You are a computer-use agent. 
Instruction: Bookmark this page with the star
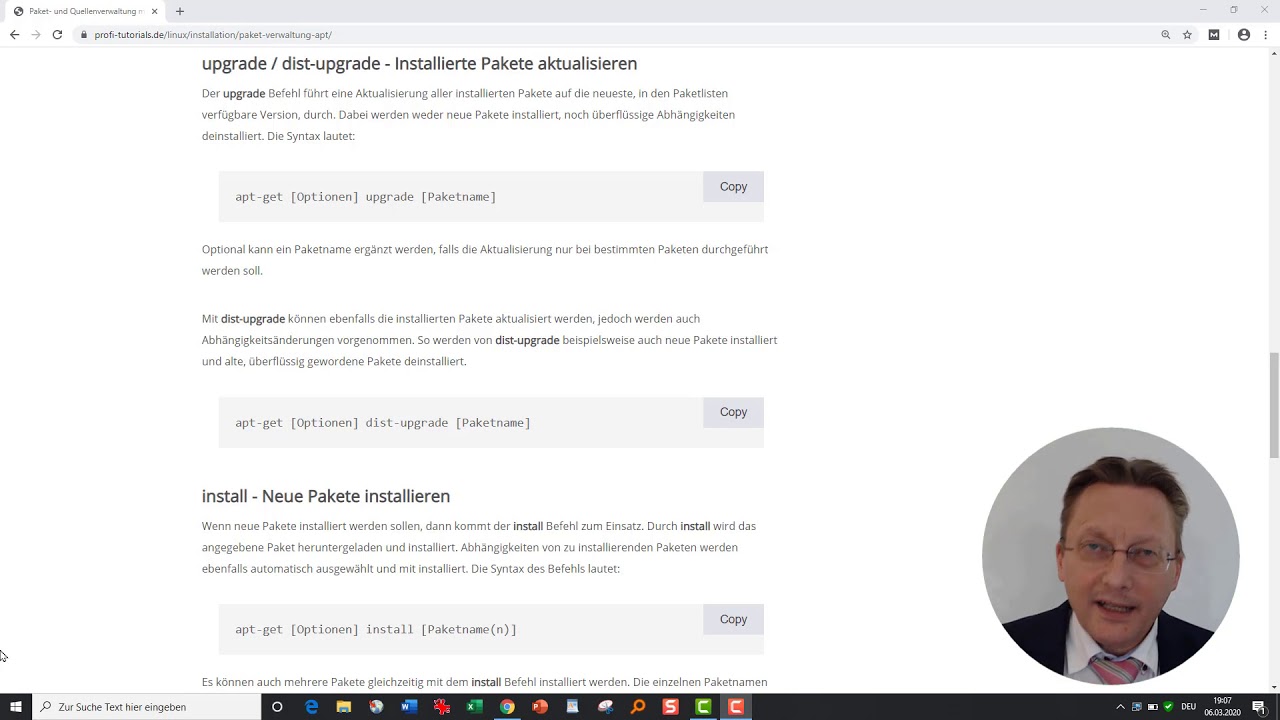click(x=1187, y=34)
